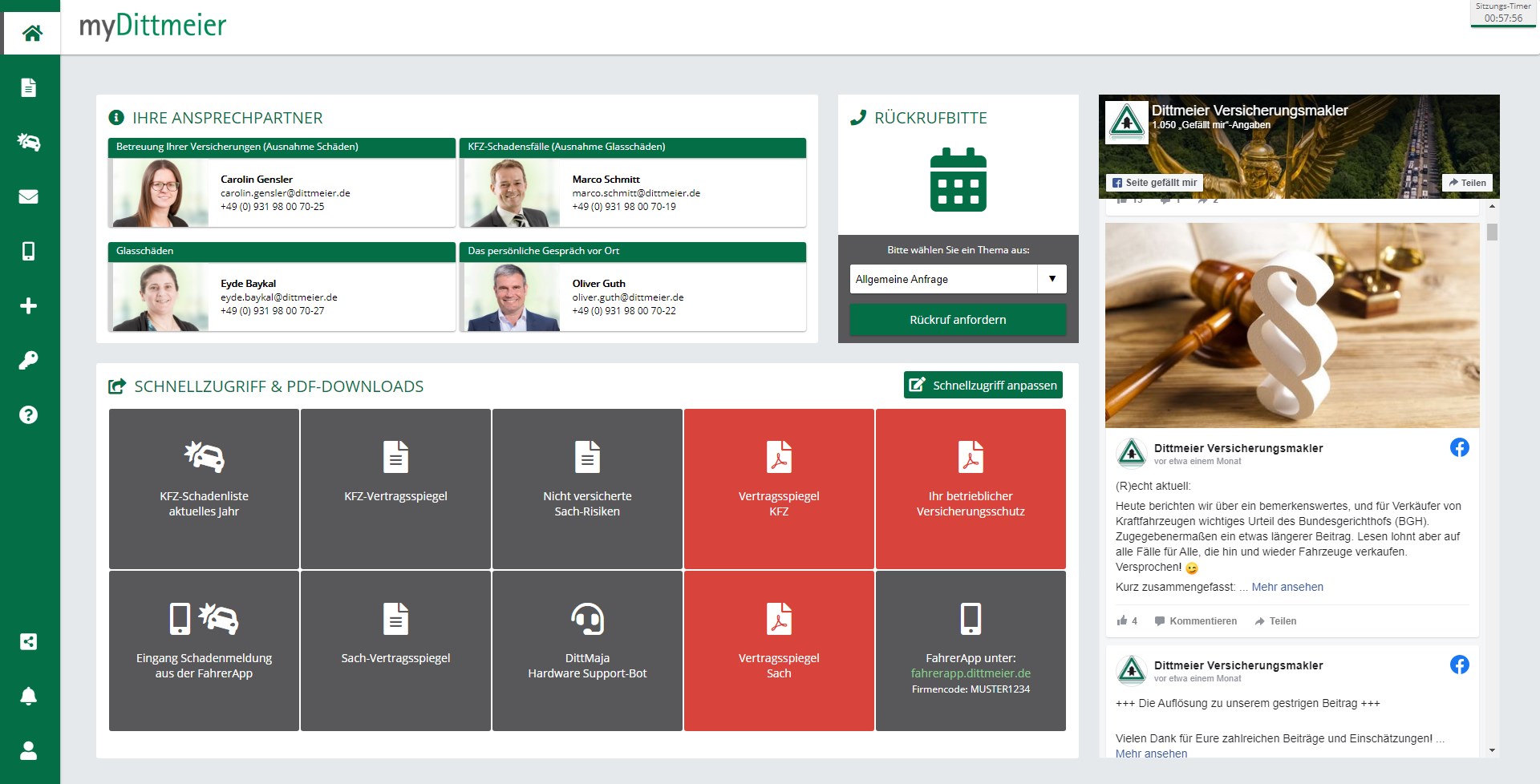Download the Vertragsspiegel Sach PDF tile

(779, 651)
